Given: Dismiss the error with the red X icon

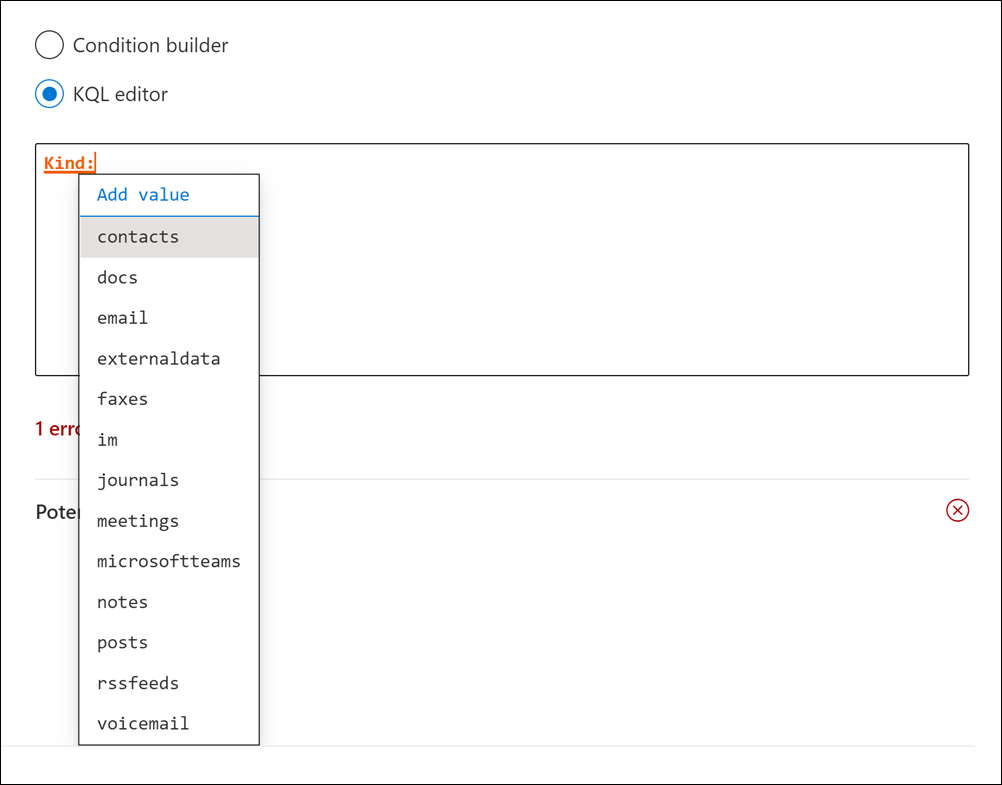Looking at the screenshot, I should (957, 510).
